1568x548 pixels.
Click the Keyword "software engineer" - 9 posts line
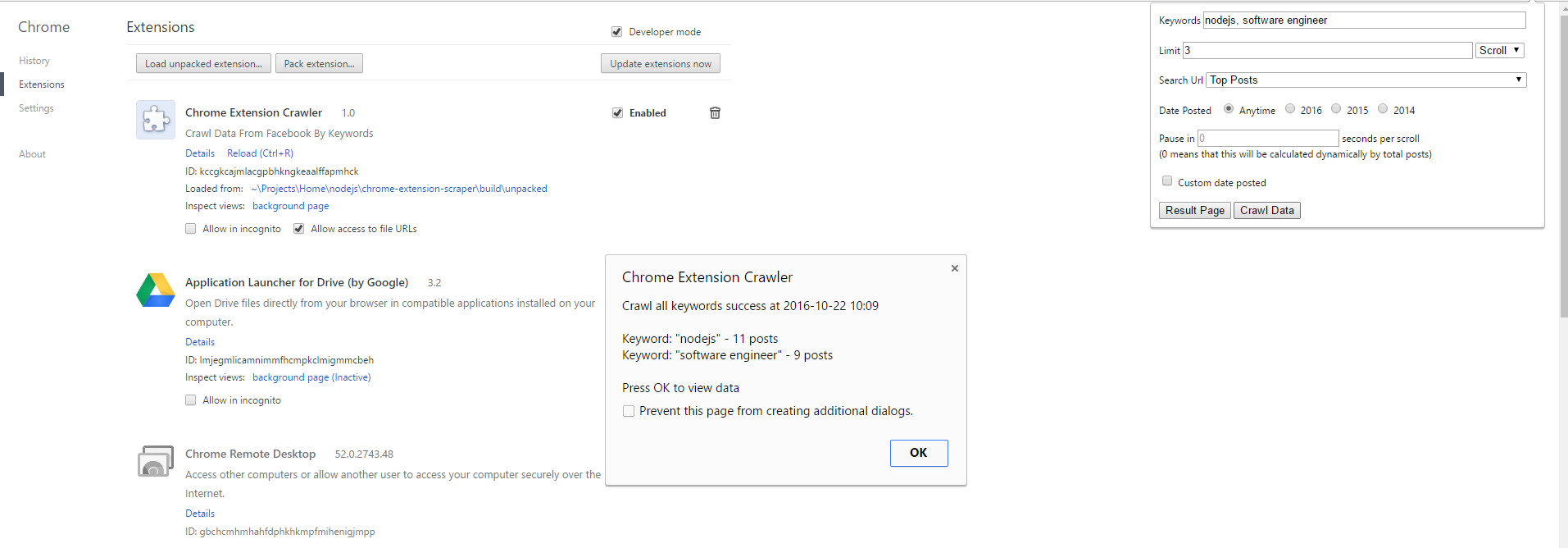point(727,355)
